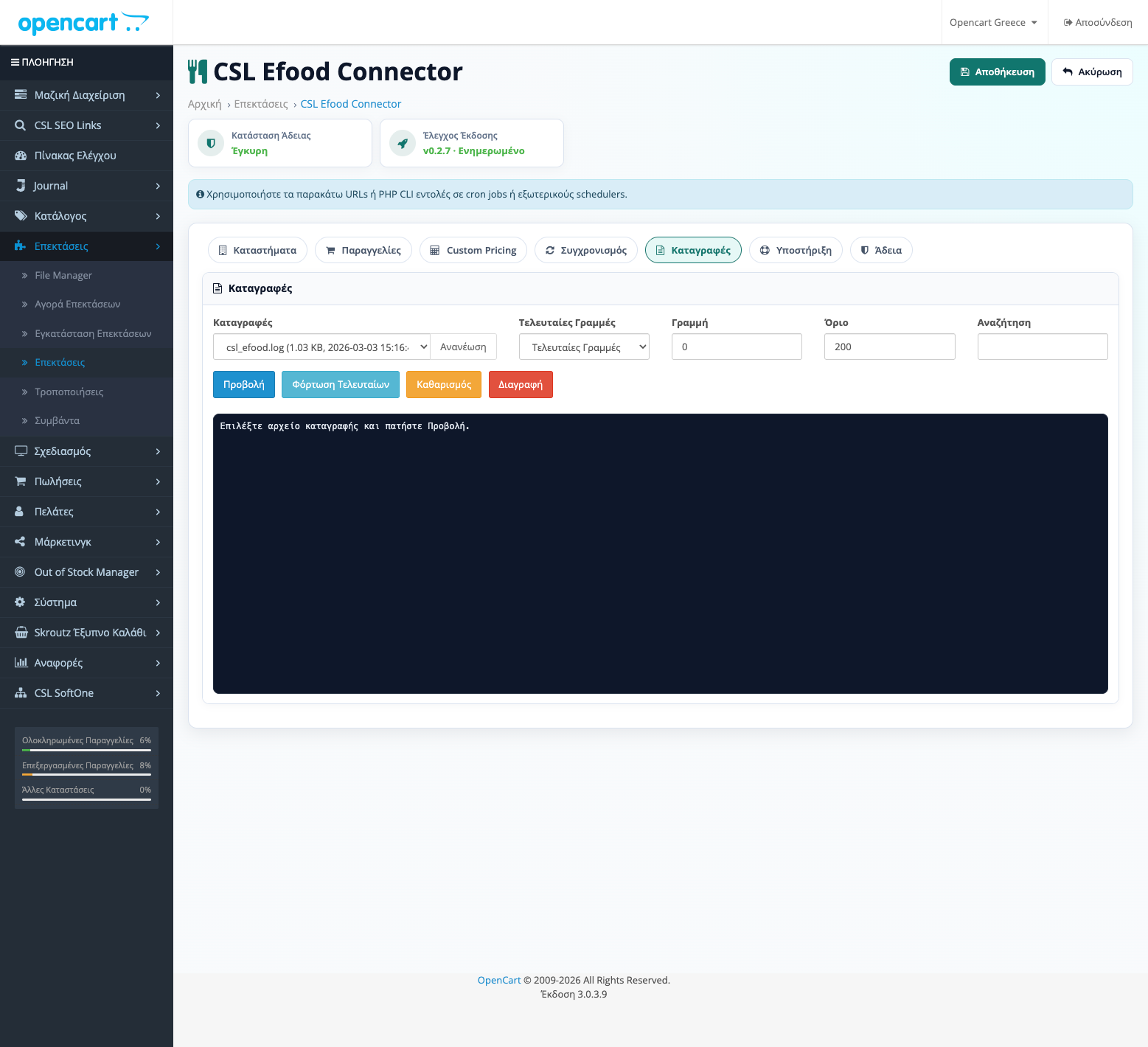Click the Μάρκετινγκ share icon
The height and width of the screenshot is (1047, 1148).
pos(21,542)
